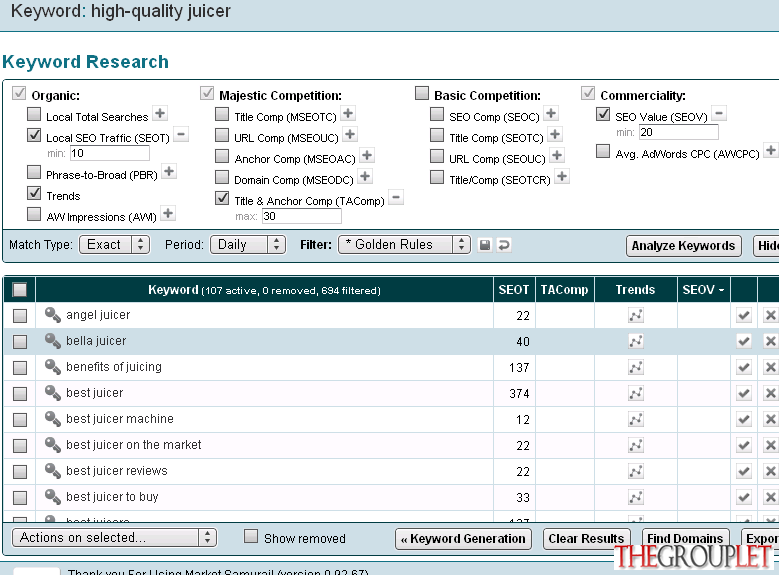Toggle Basic Competition group checkbox
The width and height of the screenshot is (779, 575).
(x=422, y=93)
